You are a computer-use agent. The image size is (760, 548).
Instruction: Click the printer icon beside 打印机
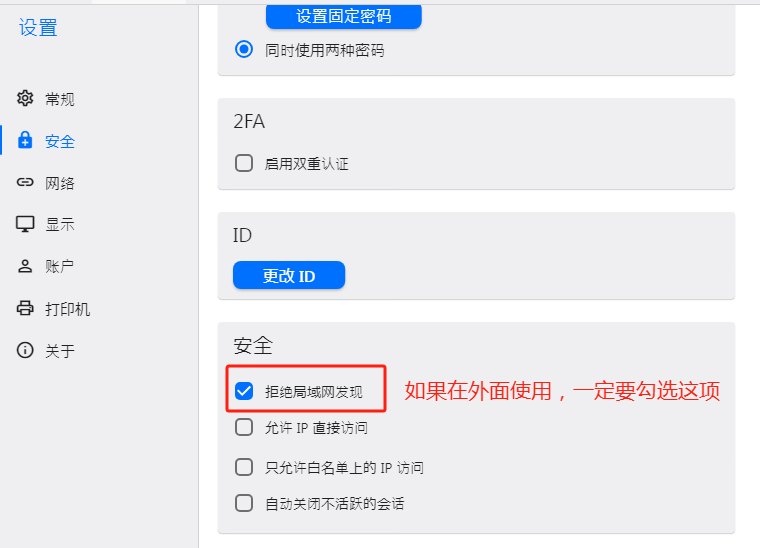(26, 309)
